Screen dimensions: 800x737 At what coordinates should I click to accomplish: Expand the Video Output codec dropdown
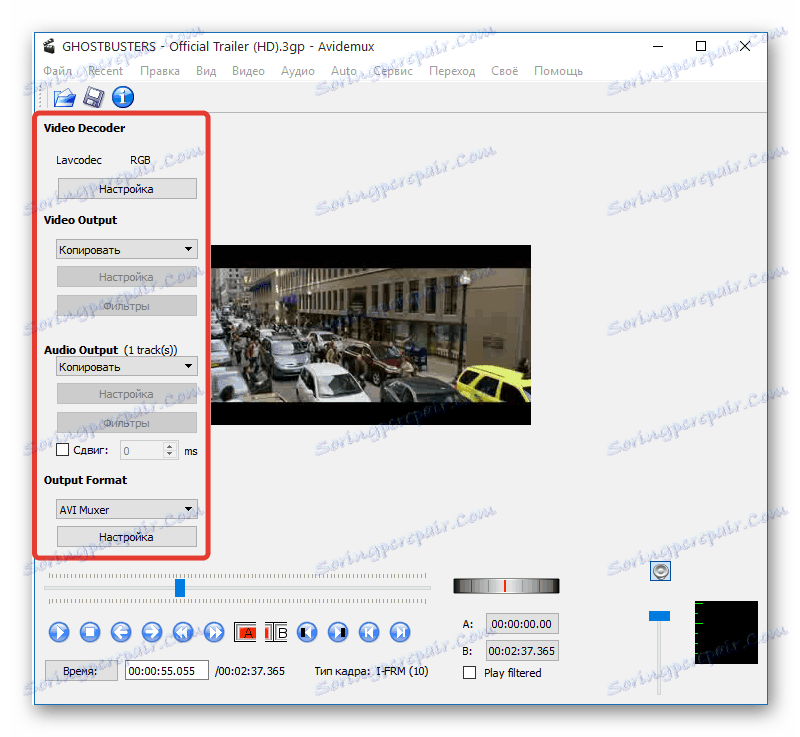point(127,249)
